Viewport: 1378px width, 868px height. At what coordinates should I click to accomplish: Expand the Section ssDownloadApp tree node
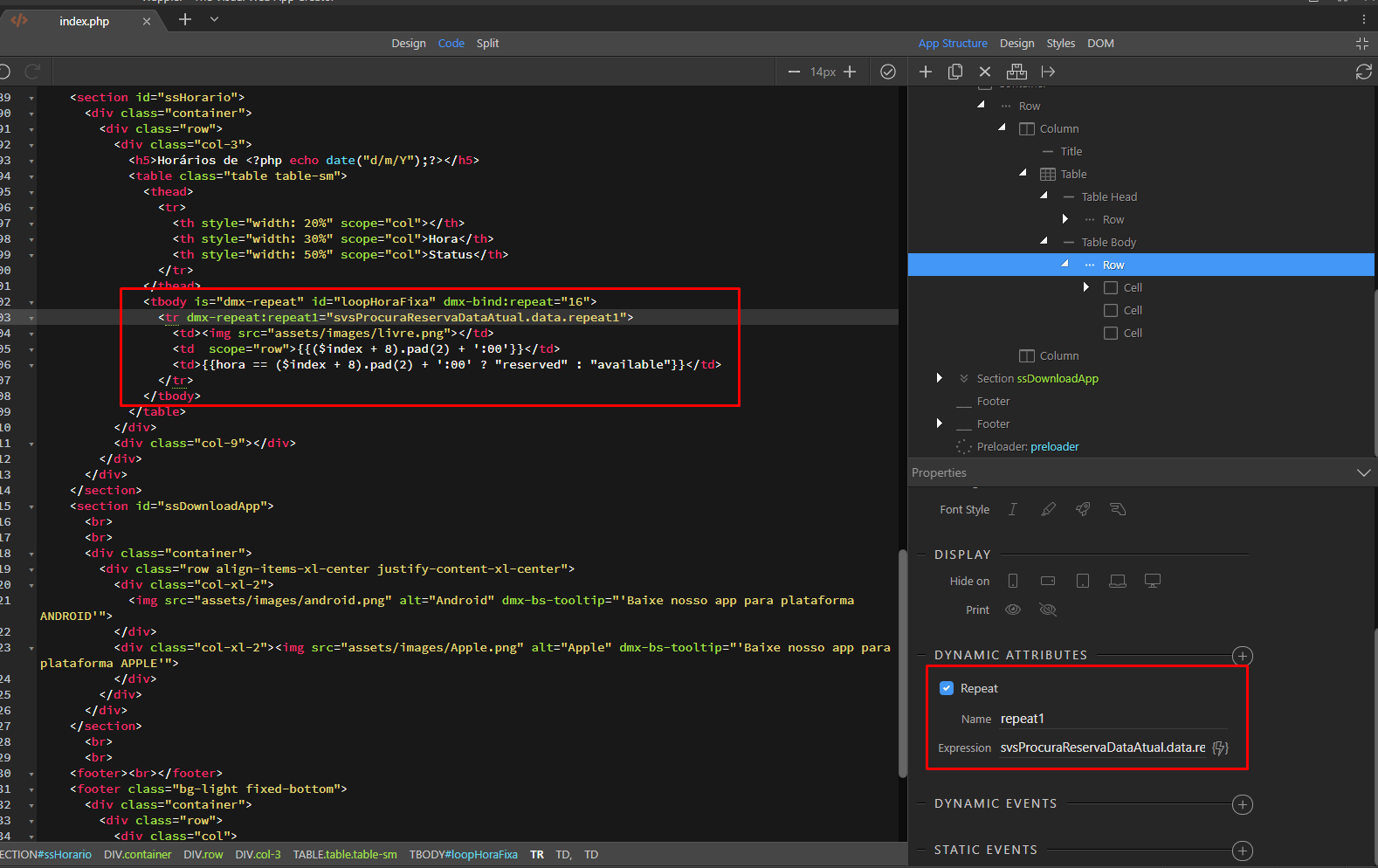(940, 378)
